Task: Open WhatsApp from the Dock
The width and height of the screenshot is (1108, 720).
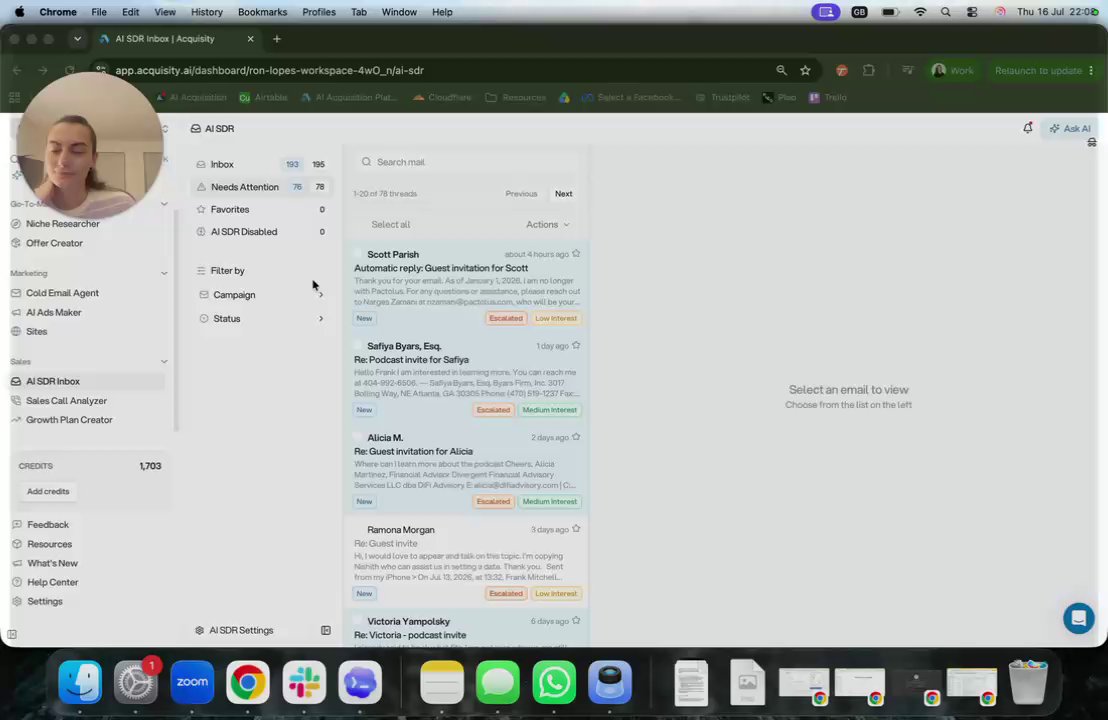Action: point(553,682)
